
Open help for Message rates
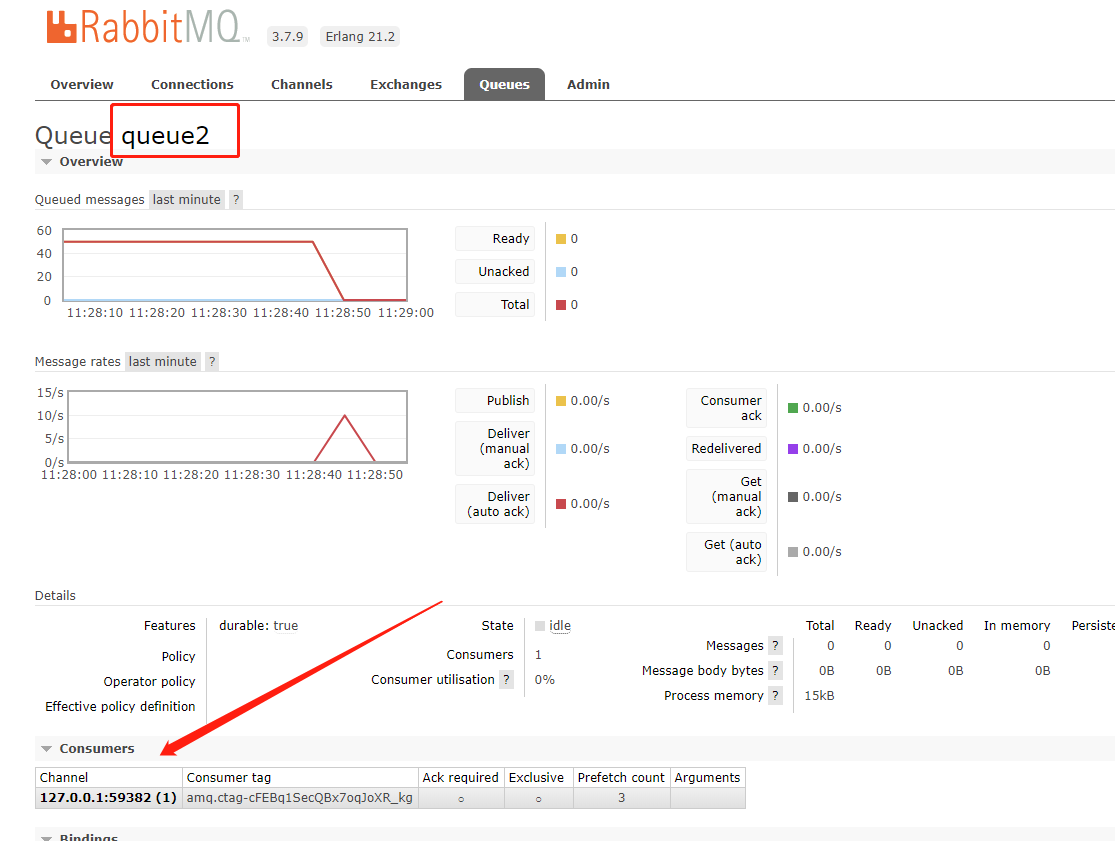point(212,362)
